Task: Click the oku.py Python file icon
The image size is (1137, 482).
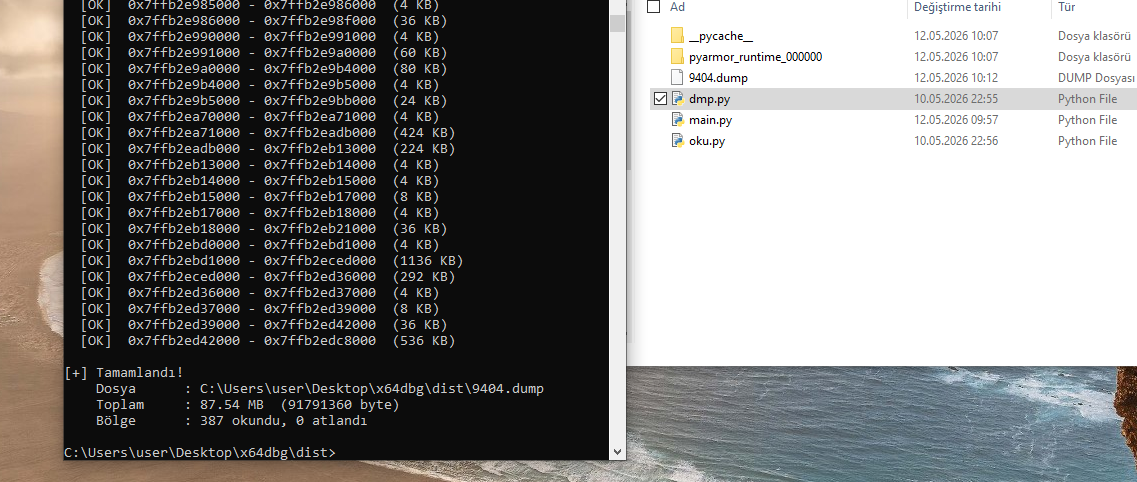Action: pyautogui.click(x=677, y=141)
